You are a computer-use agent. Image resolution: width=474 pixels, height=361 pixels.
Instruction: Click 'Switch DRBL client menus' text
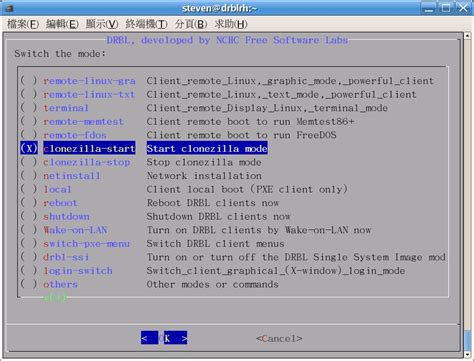click(x=216, y=244)
